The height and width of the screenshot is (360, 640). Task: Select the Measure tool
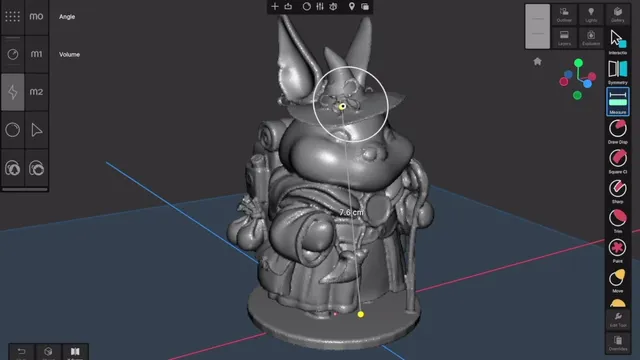point(618,102)
